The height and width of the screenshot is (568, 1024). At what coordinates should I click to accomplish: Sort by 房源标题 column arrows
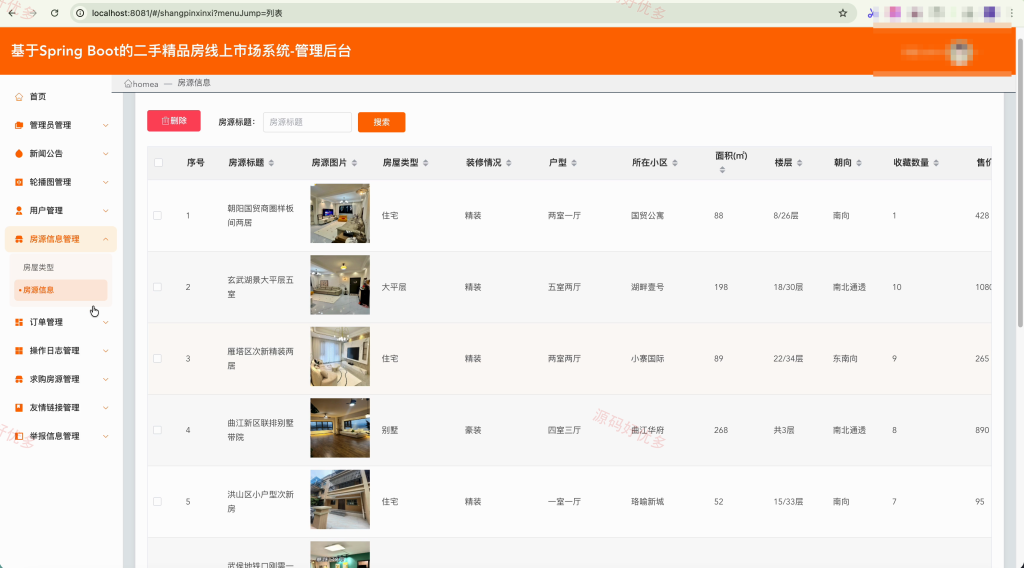[271, 163]
